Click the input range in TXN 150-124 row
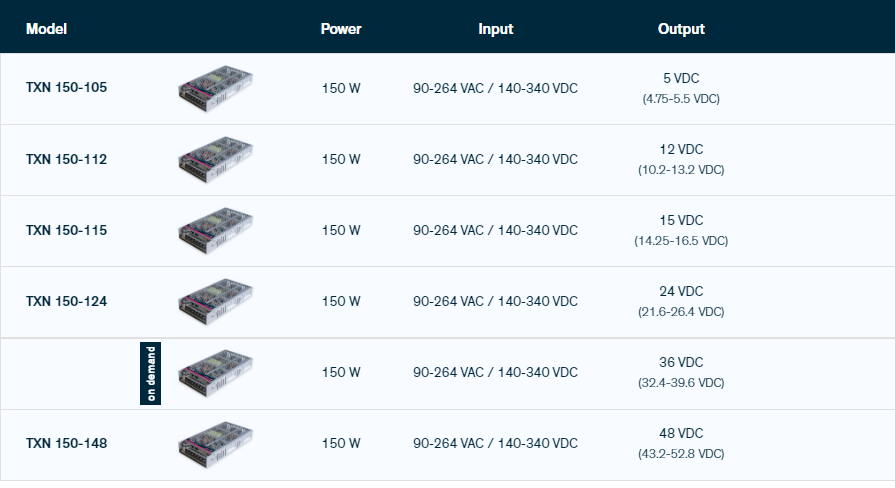The image size is (895, 488). [495, 301]
